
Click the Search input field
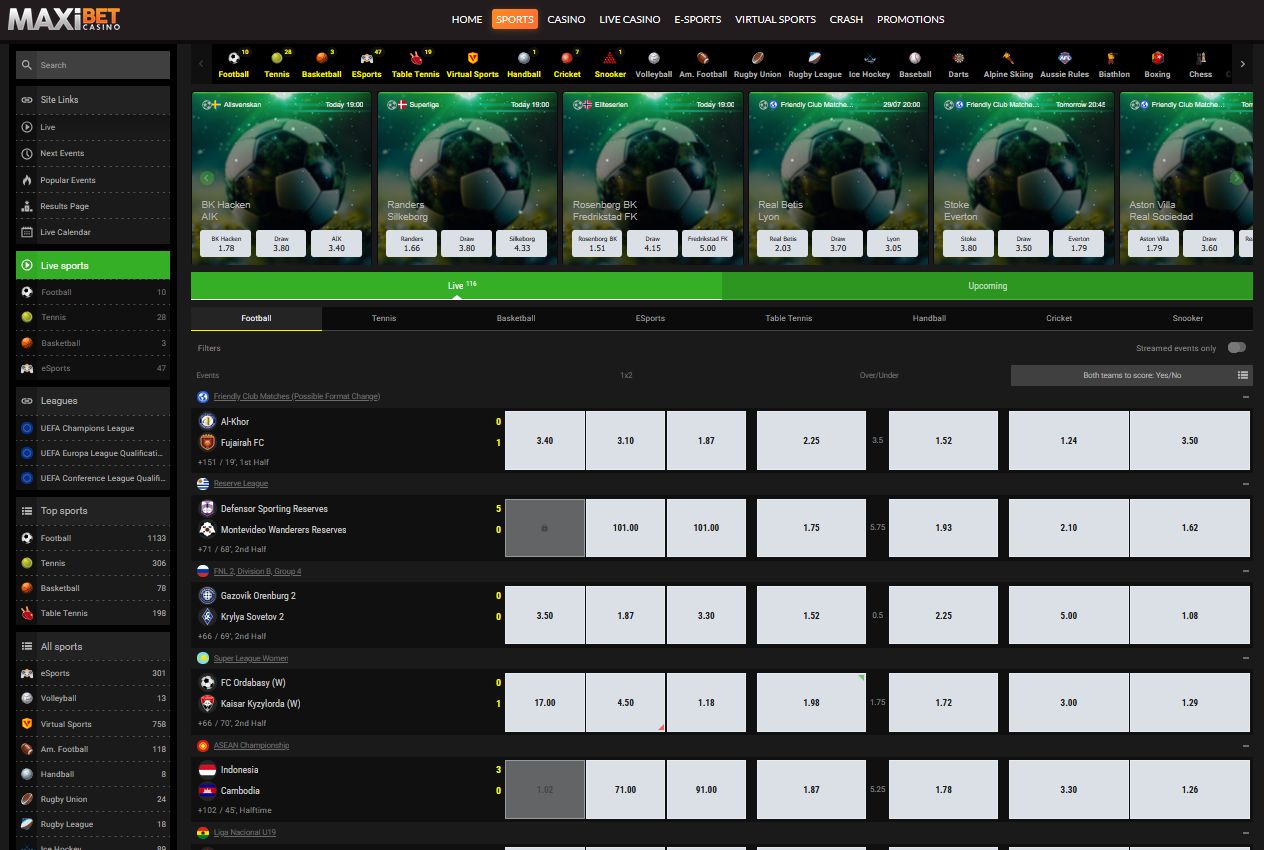pyautogui.click(x=103, y=65)
